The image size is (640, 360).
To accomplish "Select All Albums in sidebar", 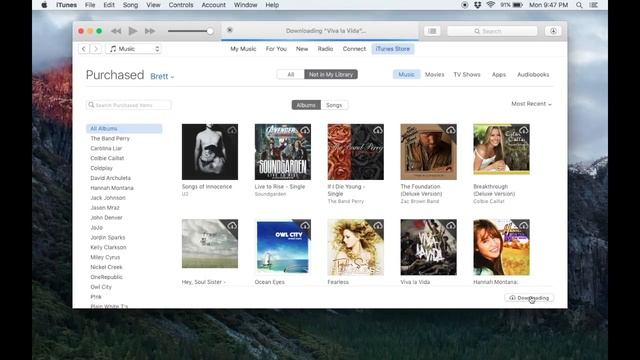I will click(124, 129).
